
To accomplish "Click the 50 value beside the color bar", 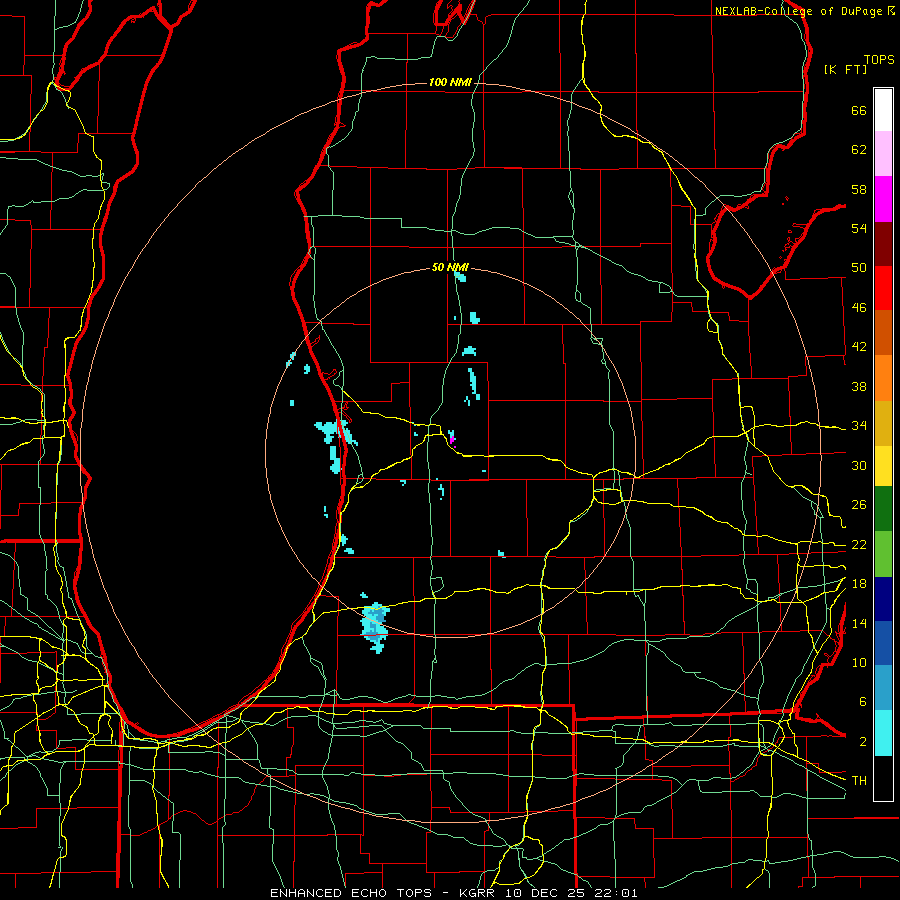I will pyautogui.click(x=859, y=268).
